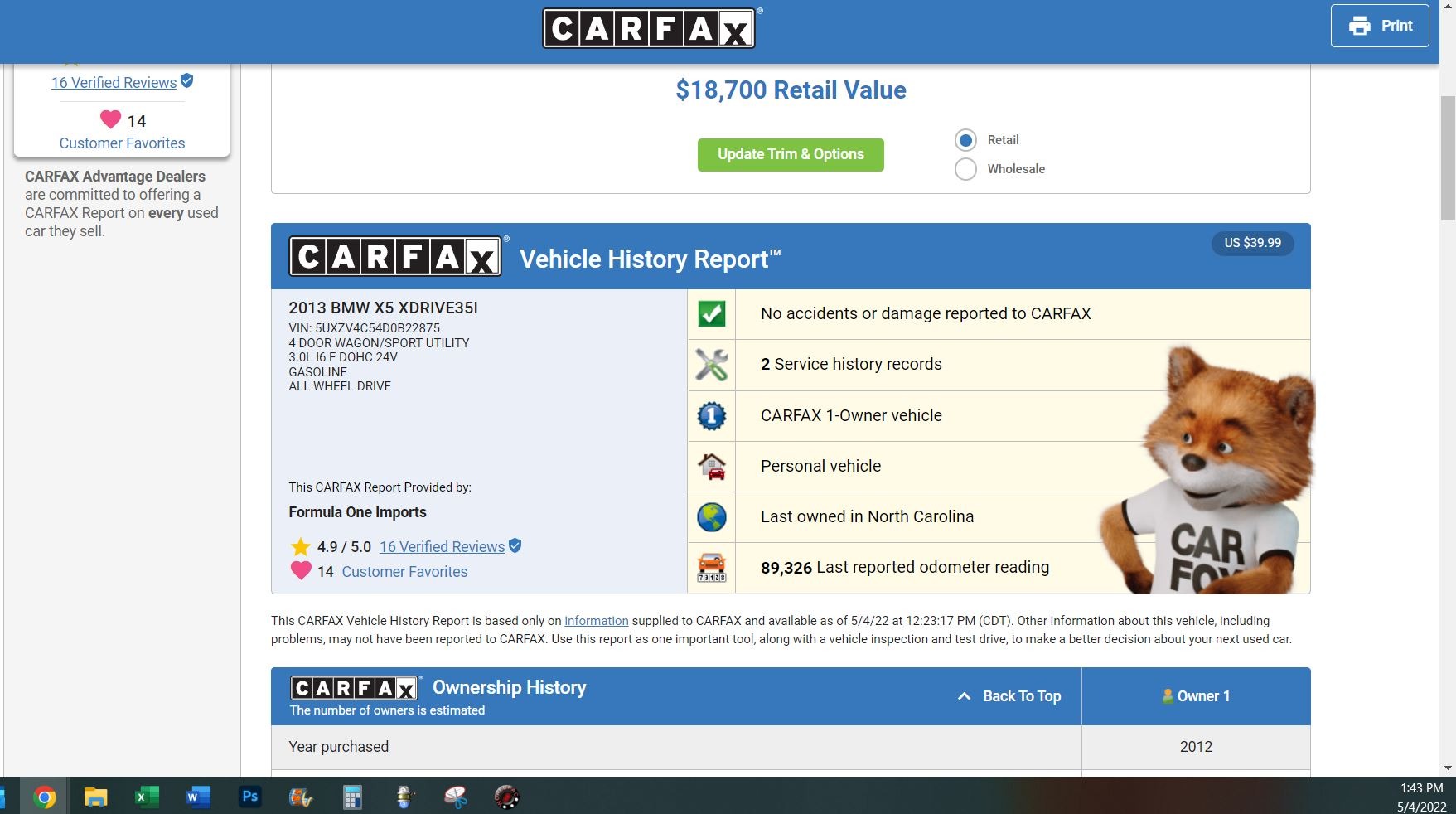Open File Explorer from taskbar
The image size is (1456, 814).
(95, 797)
